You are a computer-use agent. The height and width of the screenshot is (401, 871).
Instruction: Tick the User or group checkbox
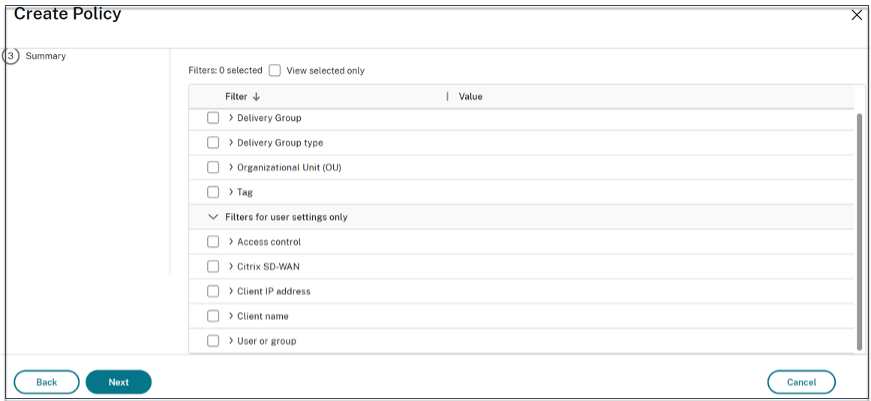(x=213, y=341)
